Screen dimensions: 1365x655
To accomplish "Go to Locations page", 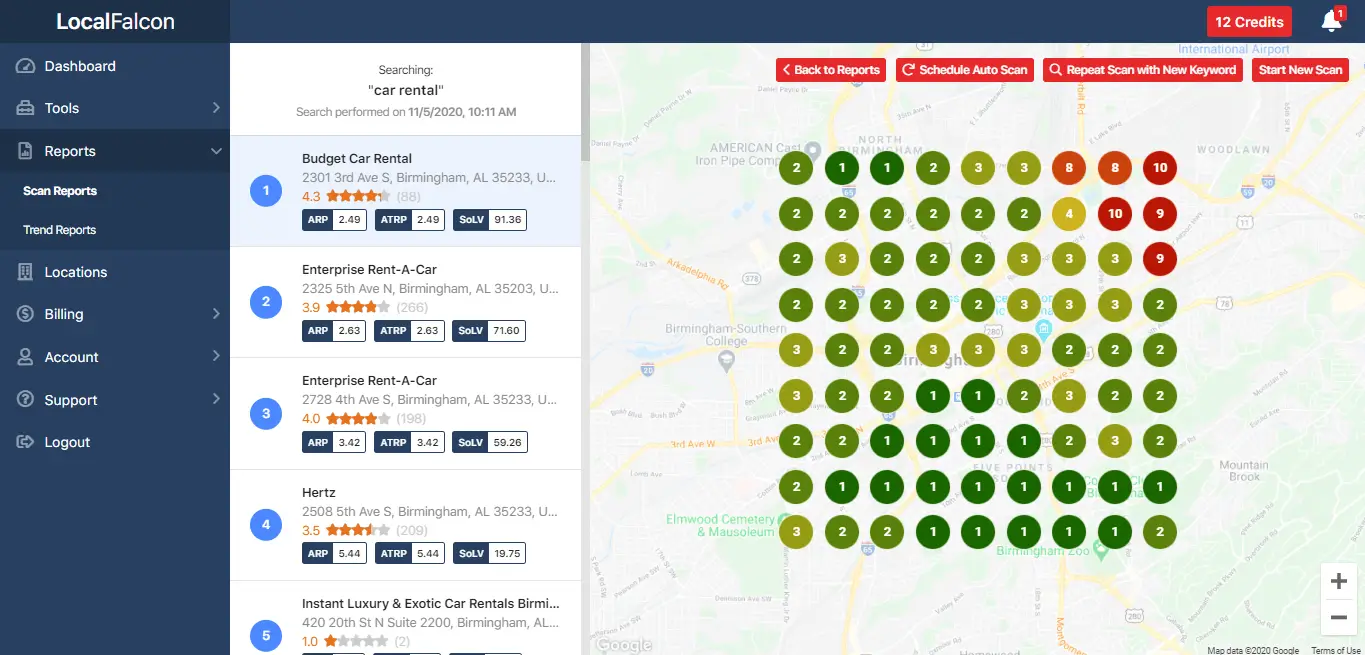I will (76, 272).
